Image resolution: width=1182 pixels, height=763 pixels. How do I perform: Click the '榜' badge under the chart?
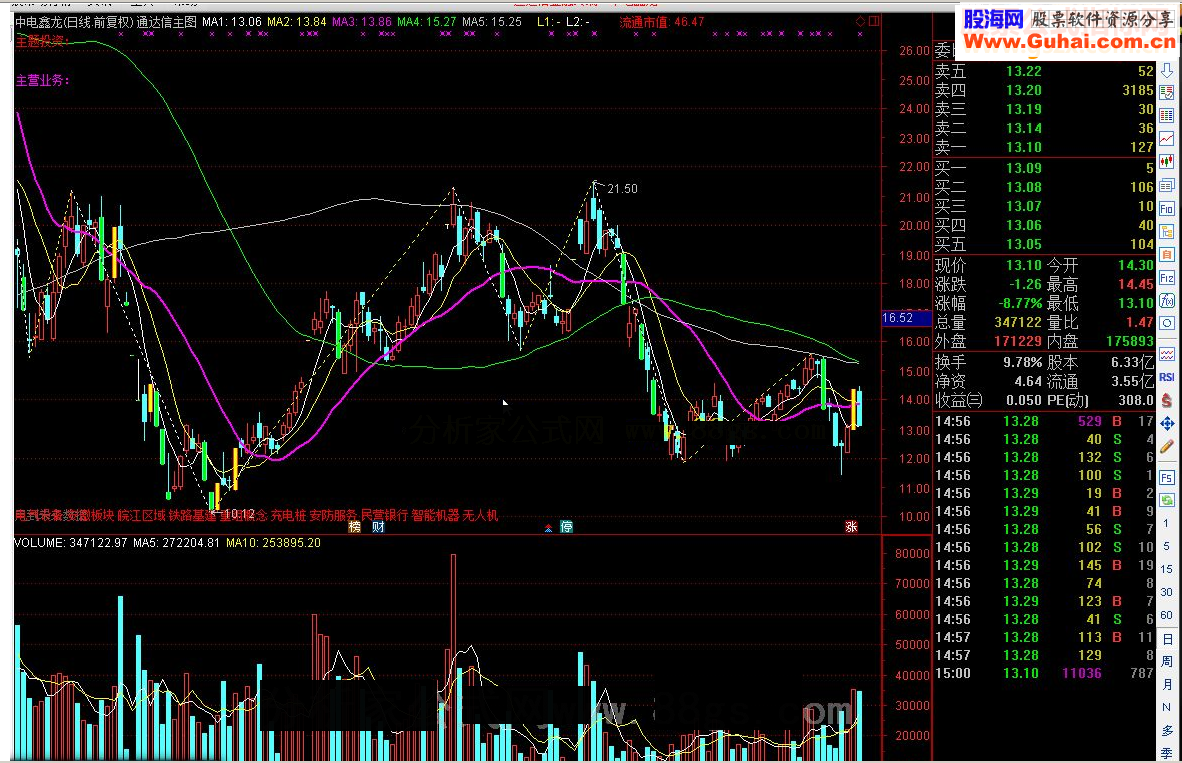coord(354,527)
